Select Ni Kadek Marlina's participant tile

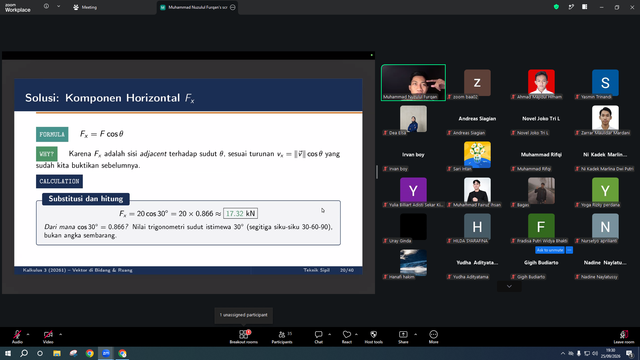pyautogui.click(x=605, y=155)
